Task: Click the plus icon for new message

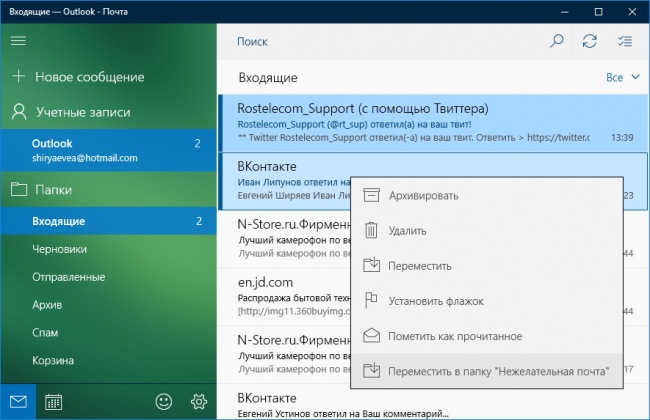Action: 18,76
